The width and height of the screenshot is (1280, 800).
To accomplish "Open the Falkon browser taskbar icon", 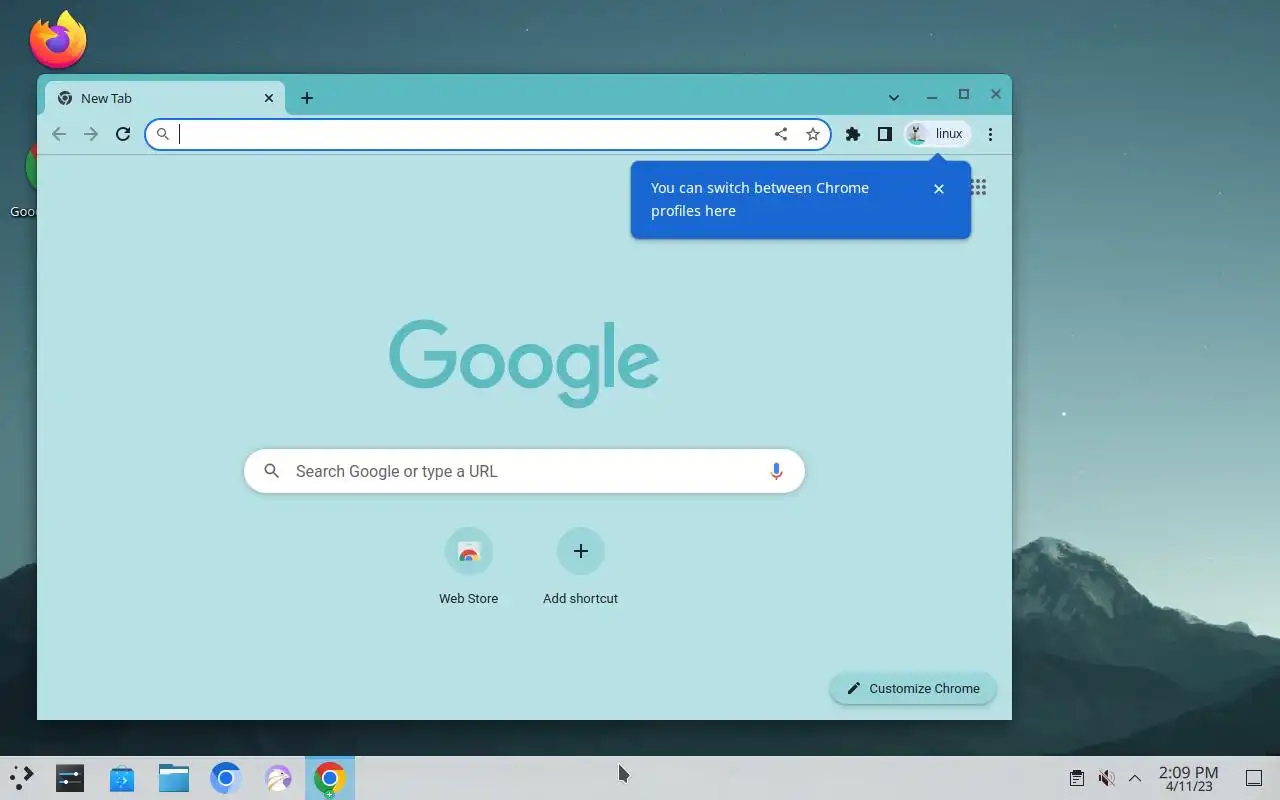I will click(x=278, y=778).
